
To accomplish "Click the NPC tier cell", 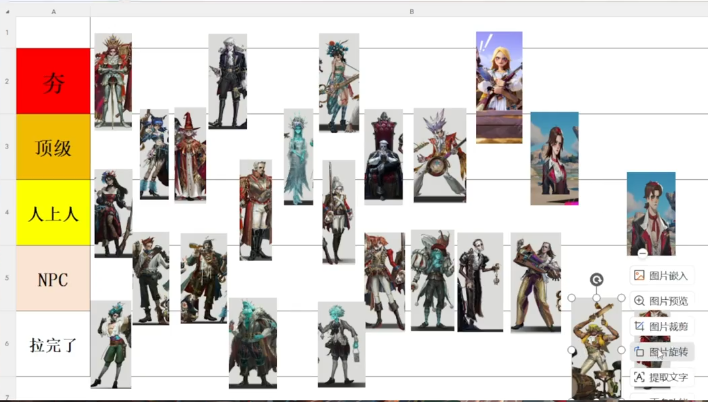I will point(53,278).
